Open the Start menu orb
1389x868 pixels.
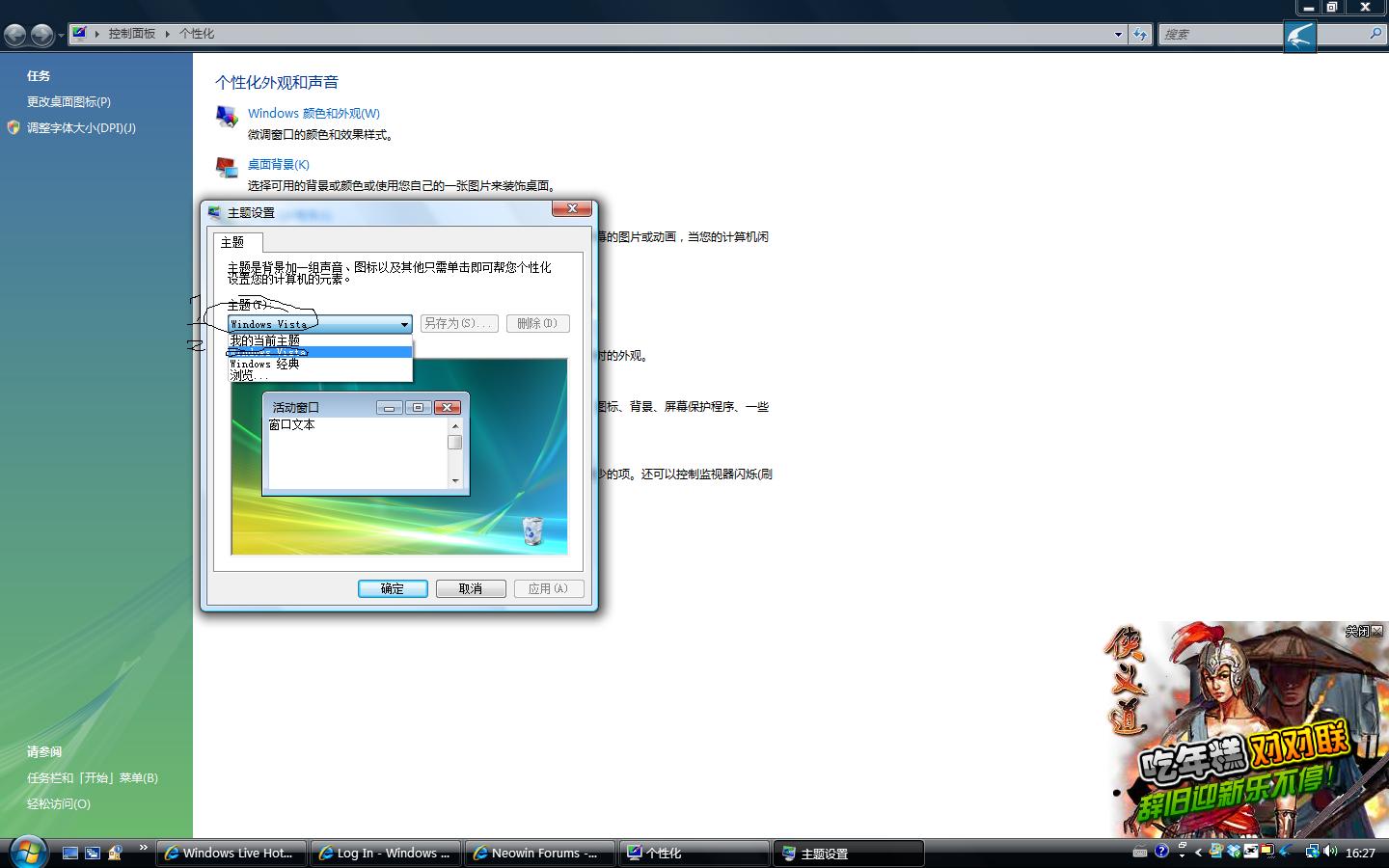pos(28,852)
